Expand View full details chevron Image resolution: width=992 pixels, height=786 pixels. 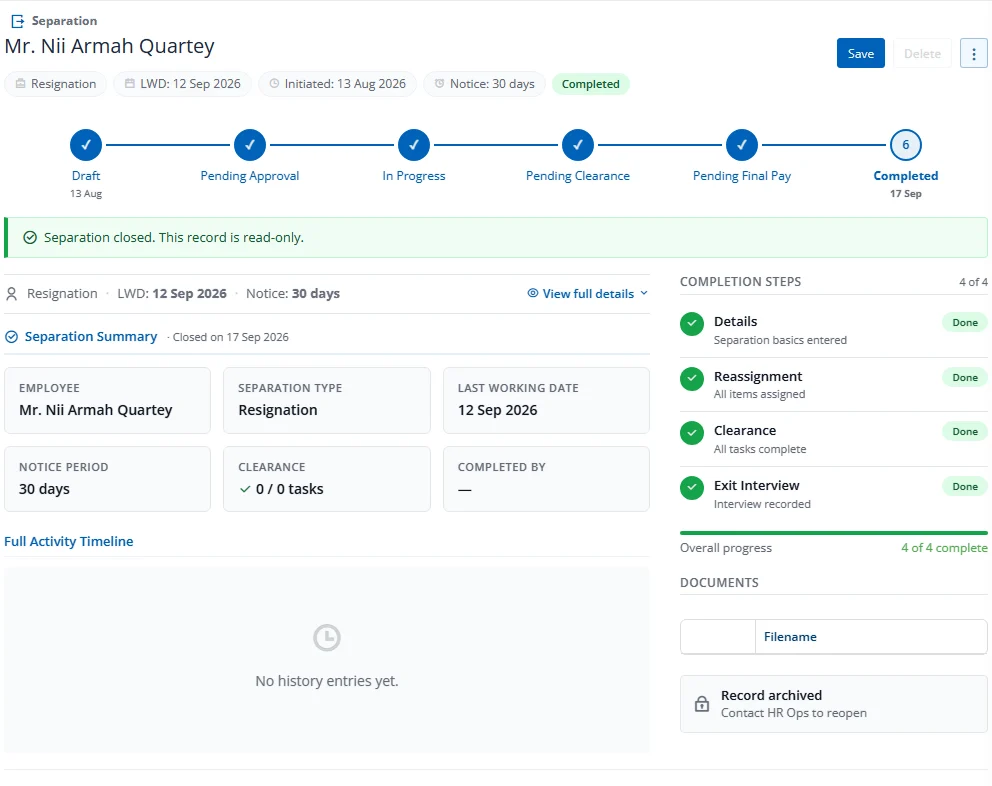644,293
